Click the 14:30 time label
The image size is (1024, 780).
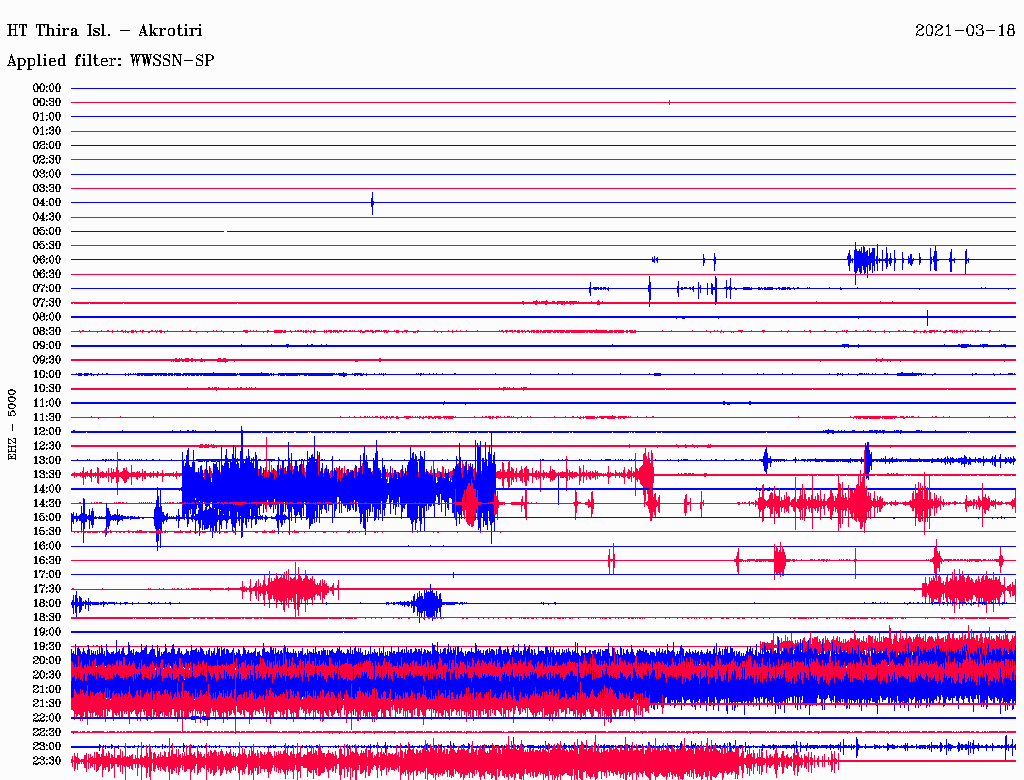(47, 504)
